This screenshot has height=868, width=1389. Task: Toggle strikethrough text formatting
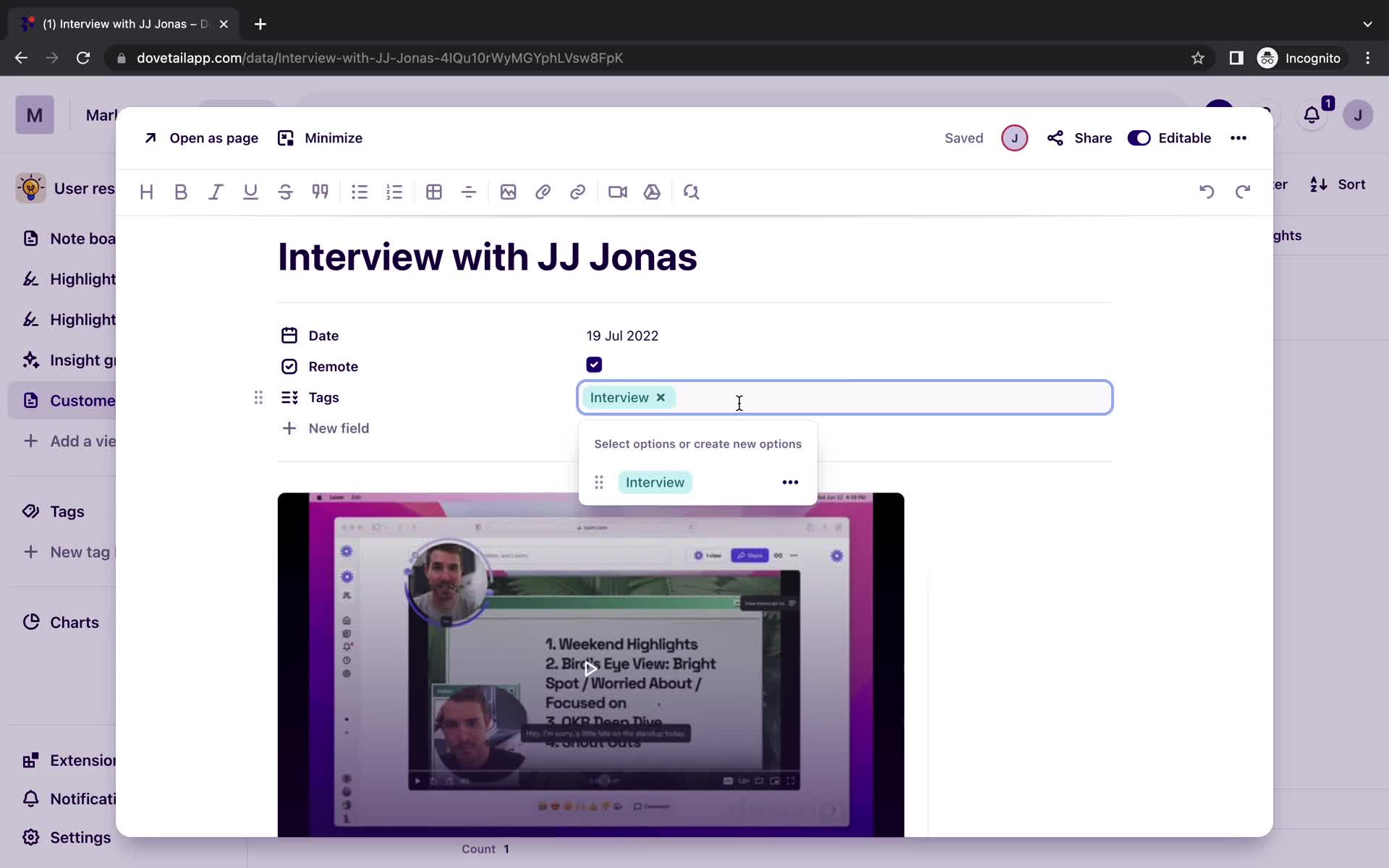point(284,192)
